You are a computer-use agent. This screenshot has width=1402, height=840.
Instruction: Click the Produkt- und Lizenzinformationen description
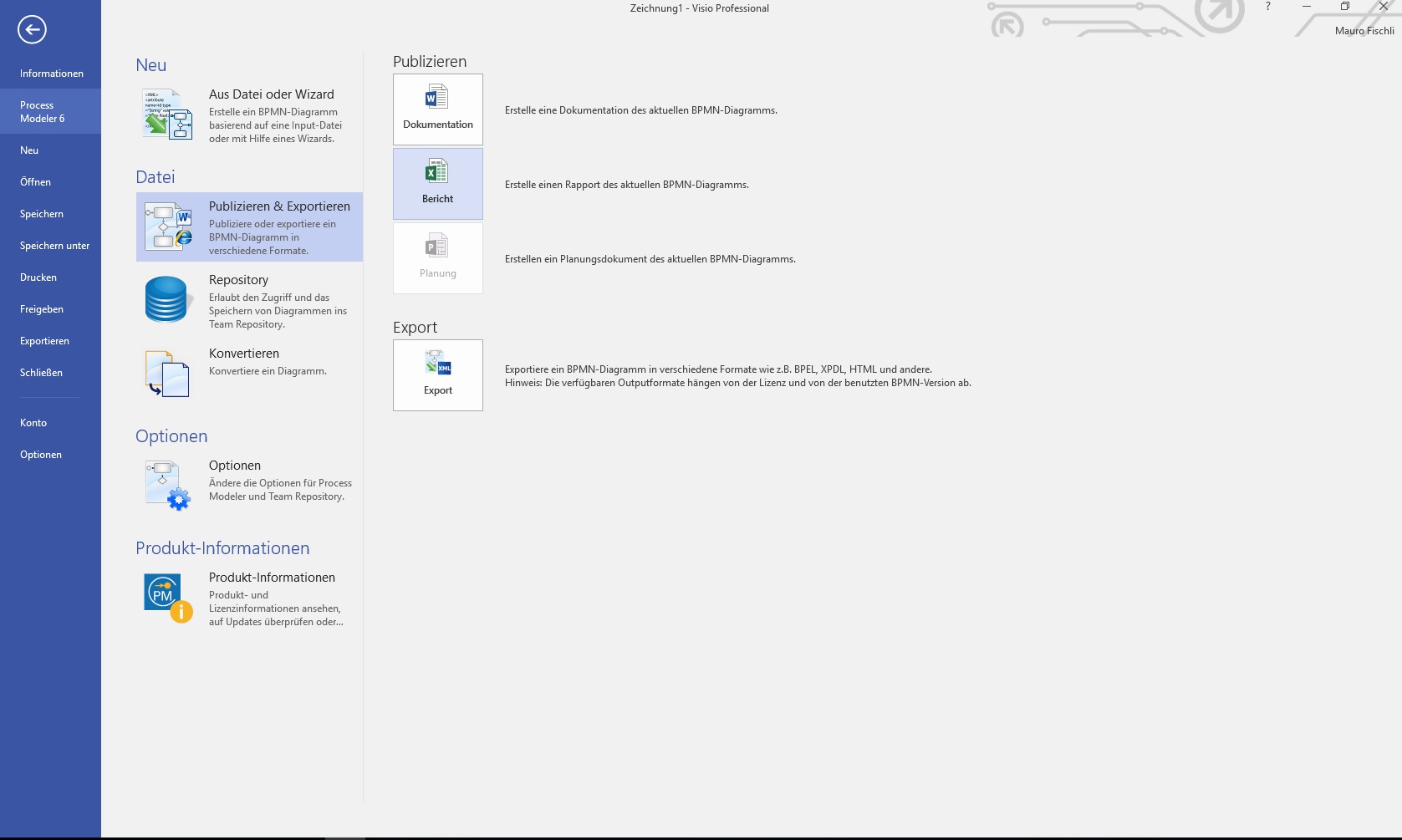pos(276,608)
